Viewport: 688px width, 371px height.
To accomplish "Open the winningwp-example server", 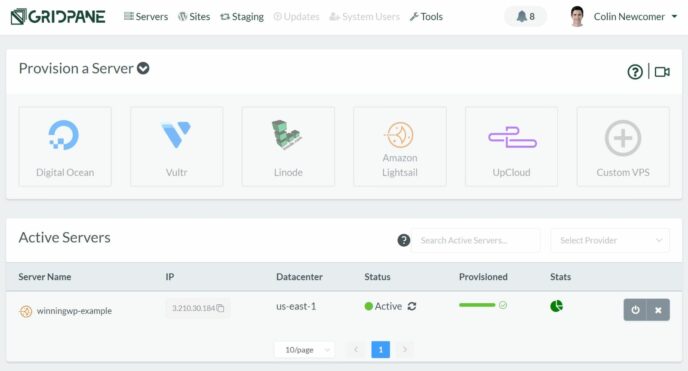I will click(x=74, y=311).
